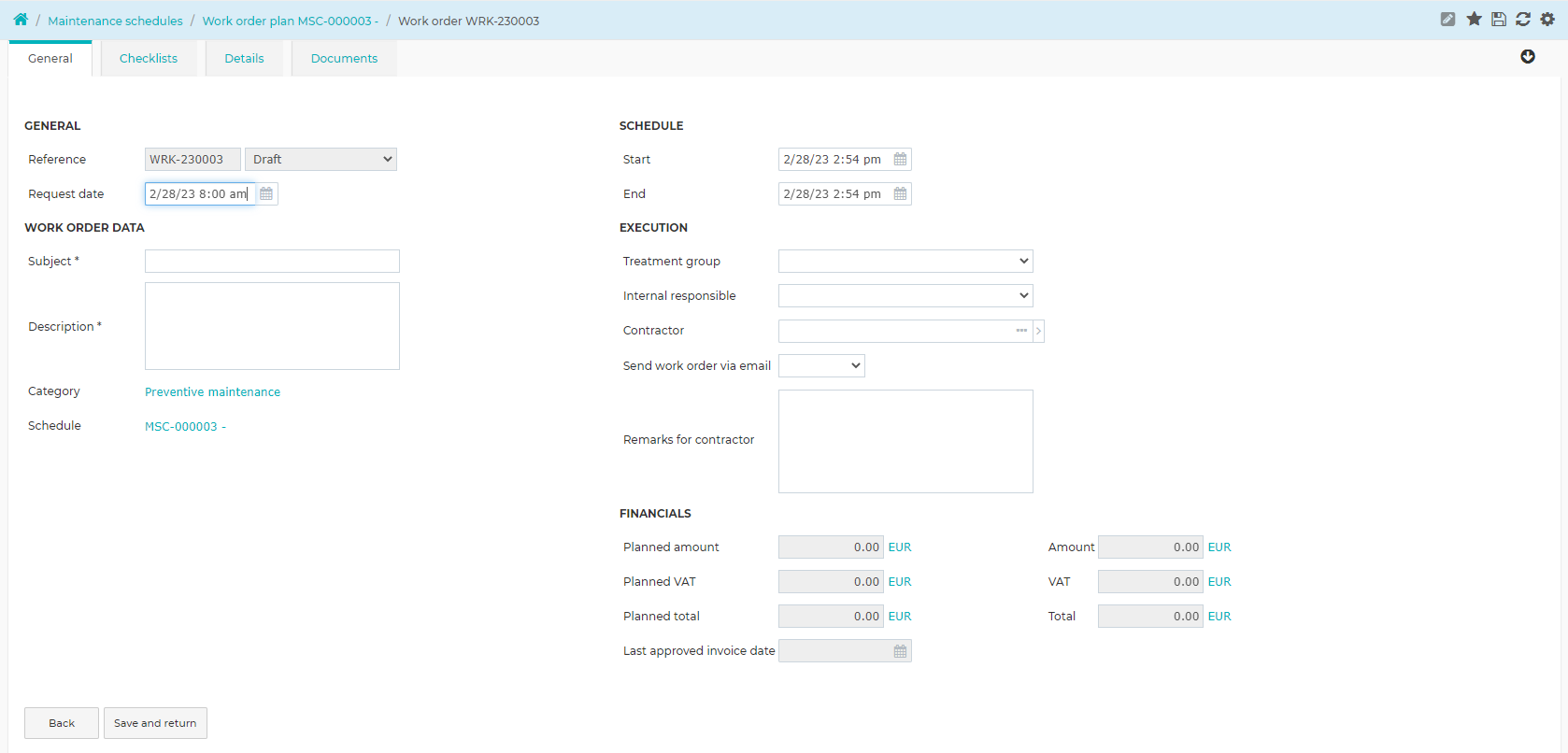Open Contractor lookup with ellipsis icon
Image resolution: width=1568 pixels, height=753 pixels.
(1021, 331)
